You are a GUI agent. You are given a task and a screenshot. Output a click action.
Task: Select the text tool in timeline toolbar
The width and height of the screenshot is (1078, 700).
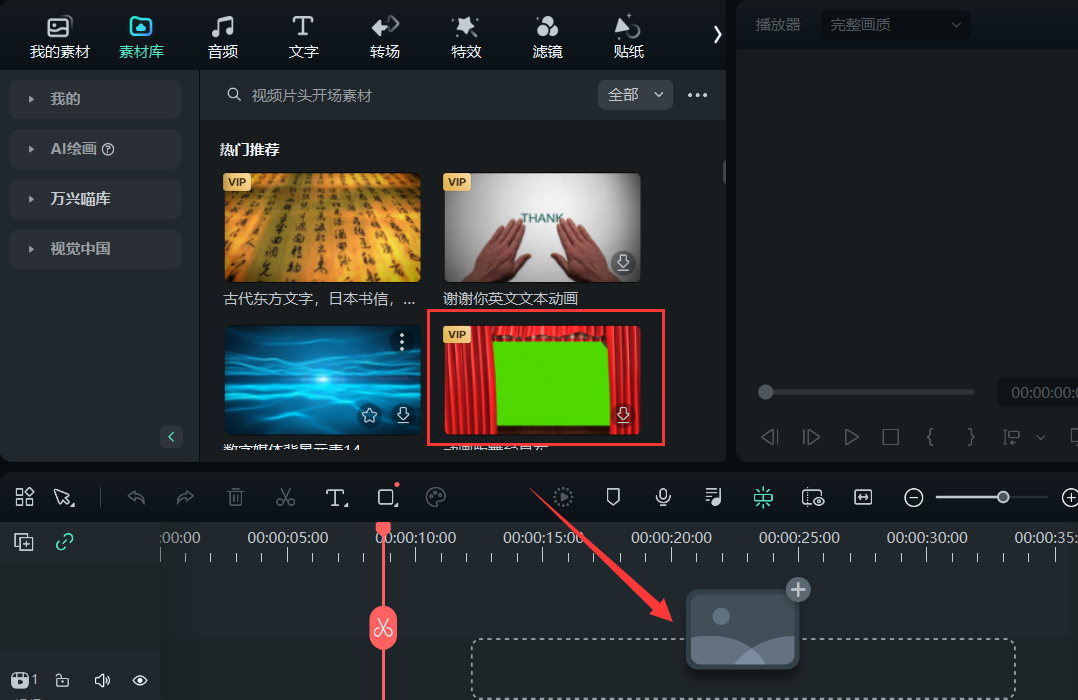coord(336,497)
